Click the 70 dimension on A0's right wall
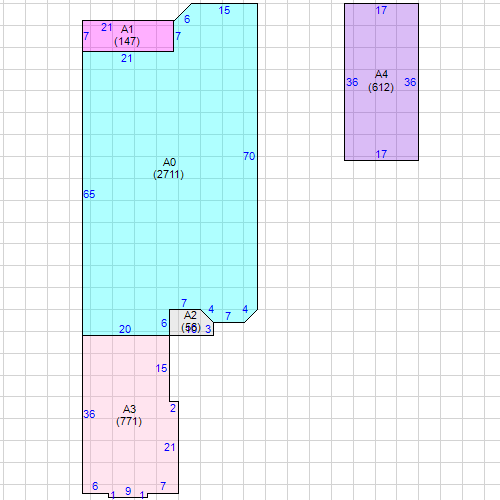Viewport: 500px width, 500px height. tap(249, 156)
